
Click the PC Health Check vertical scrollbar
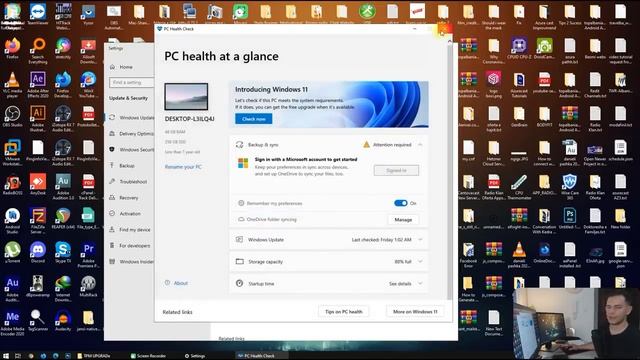point(450,171)
